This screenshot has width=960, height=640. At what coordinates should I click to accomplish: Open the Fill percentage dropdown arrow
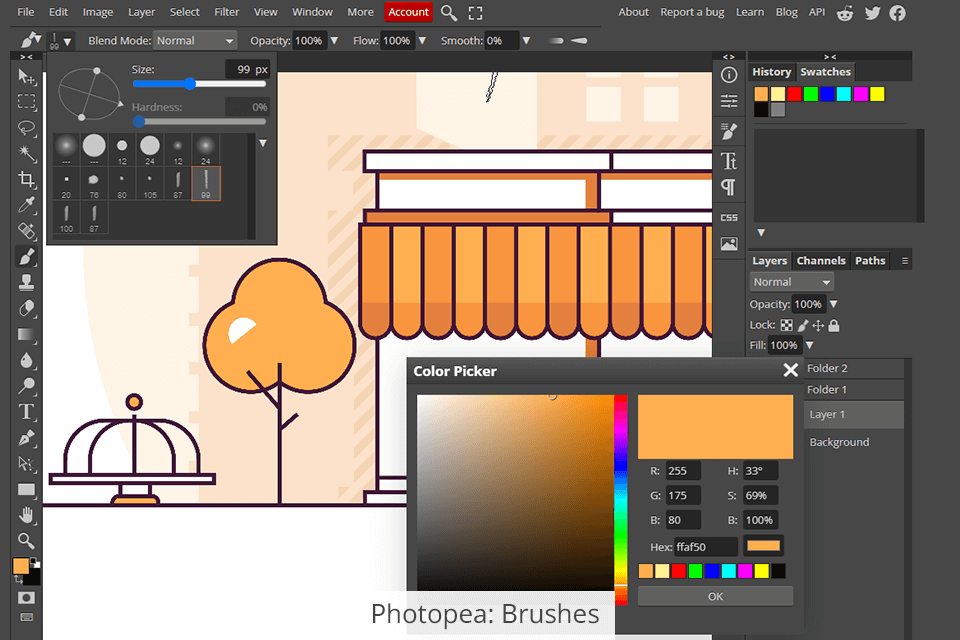click(809, 345)
